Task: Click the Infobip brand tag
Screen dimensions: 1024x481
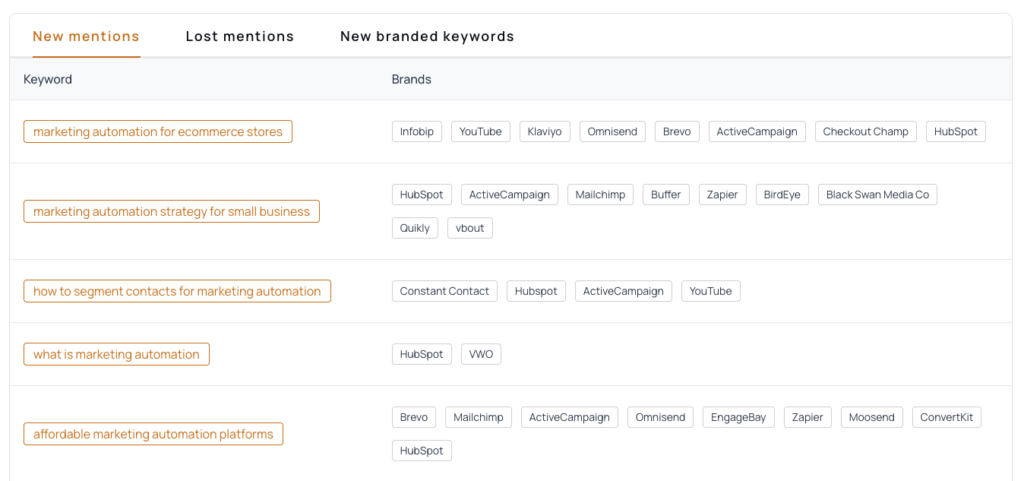Action: [417, 132]
